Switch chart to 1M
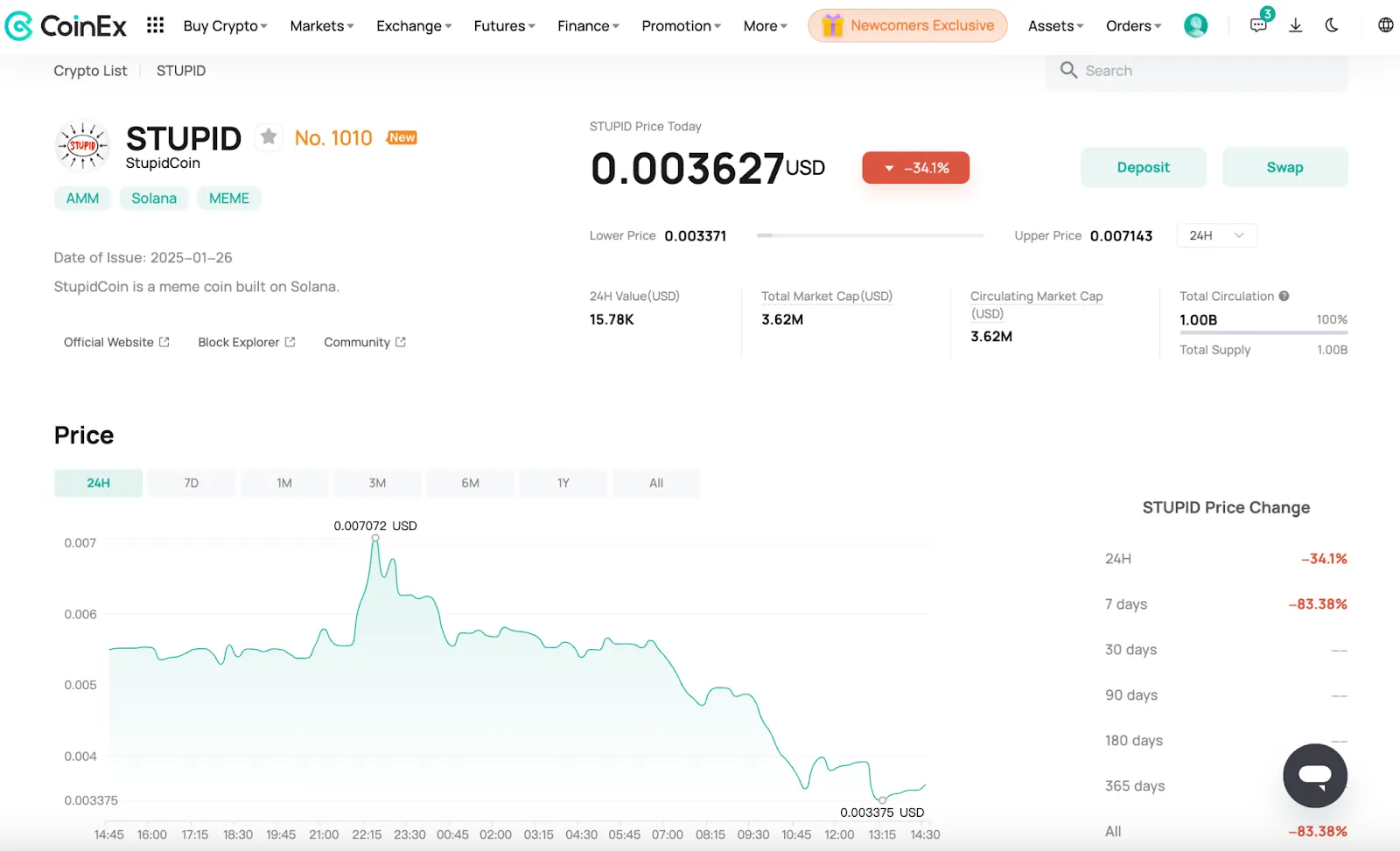The height and width of the screenshot is (851, 1400). tap(284, 483)
